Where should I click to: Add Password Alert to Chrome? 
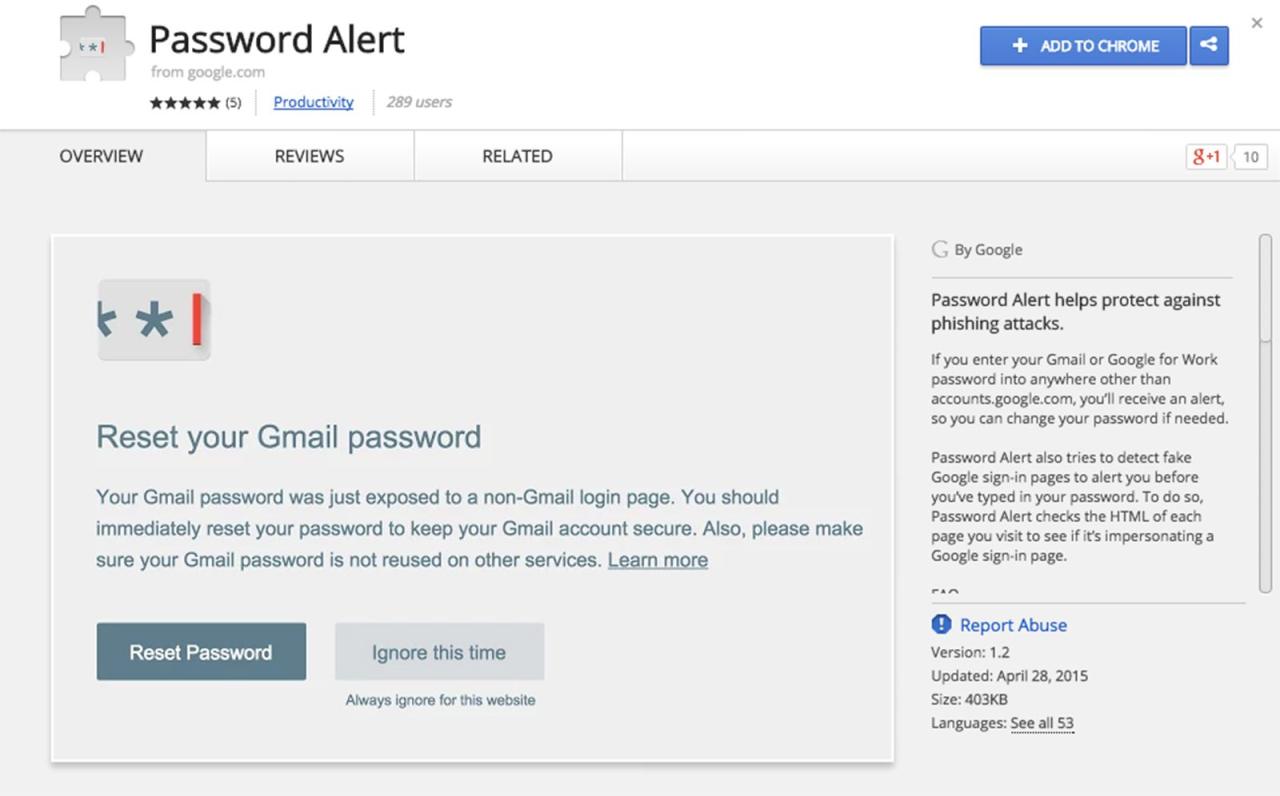1083,46
